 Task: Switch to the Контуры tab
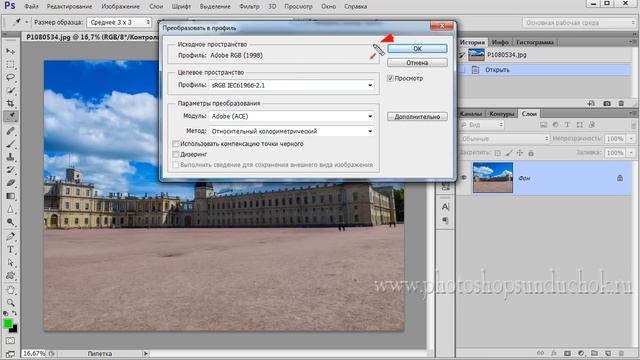pos(501,114)
